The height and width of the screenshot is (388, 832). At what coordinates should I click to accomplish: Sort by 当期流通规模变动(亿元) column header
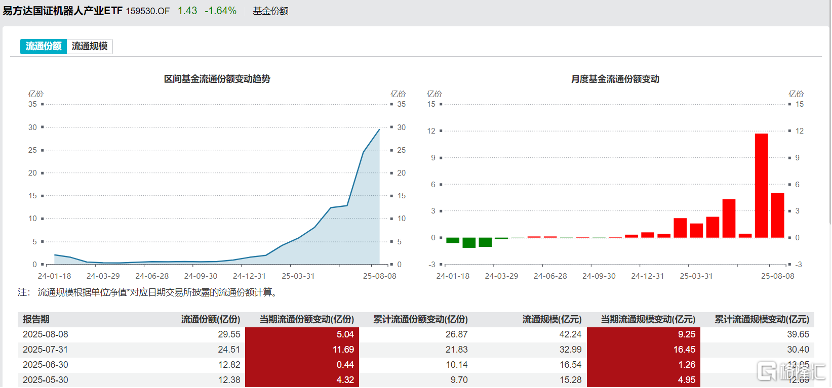point(647,320)
